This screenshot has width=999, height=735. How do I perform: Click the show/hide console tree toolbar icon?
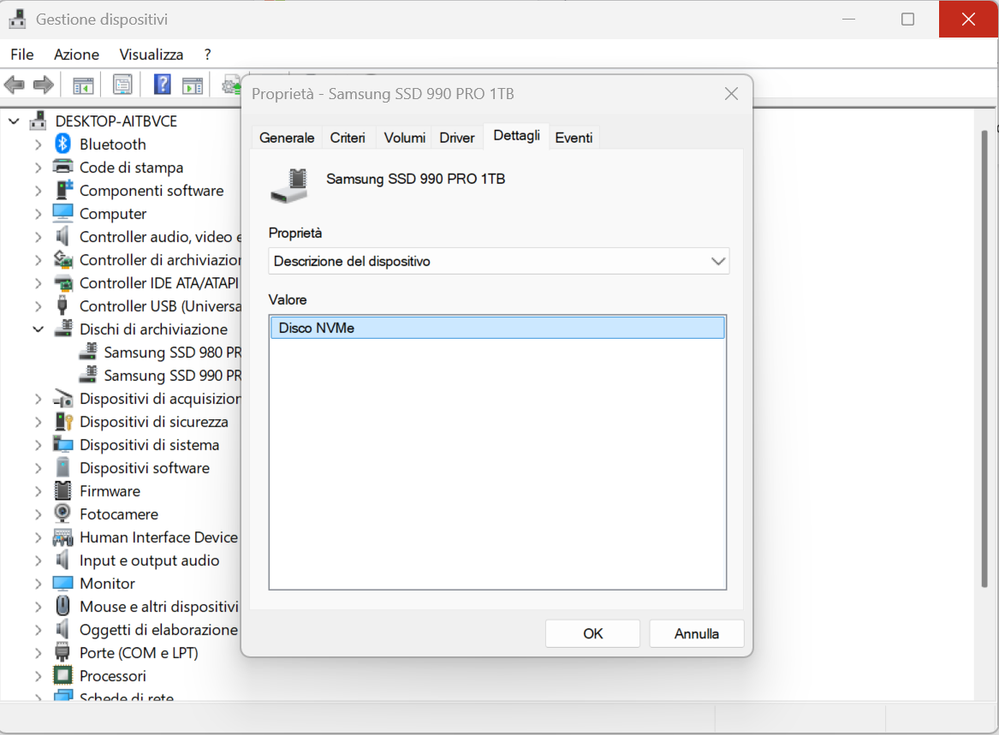pyautogui.click(x=83, y=85)
